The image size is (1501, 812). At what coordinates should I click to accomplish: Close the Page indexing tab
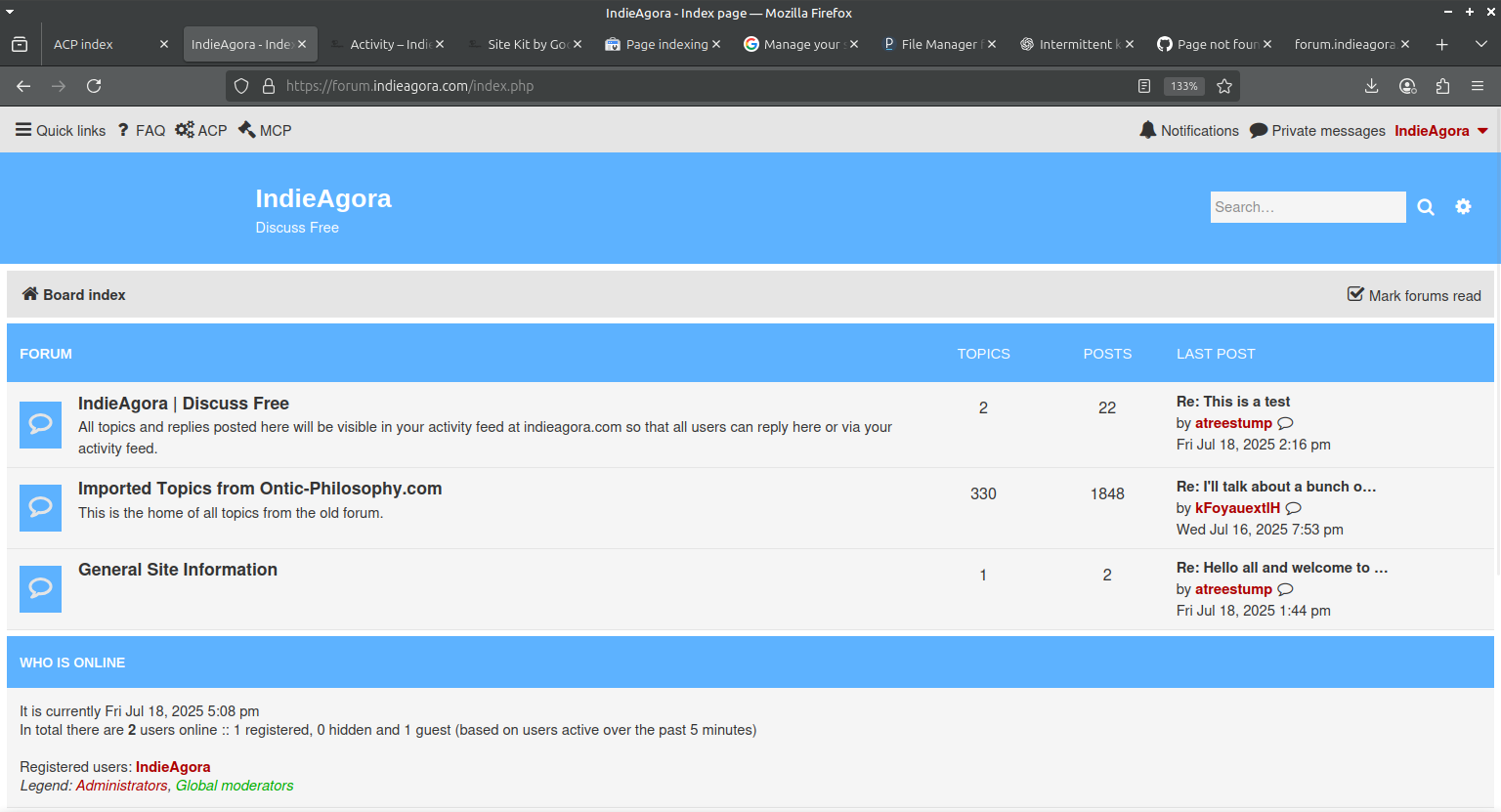pyautogui.click(x=716, y=44)
